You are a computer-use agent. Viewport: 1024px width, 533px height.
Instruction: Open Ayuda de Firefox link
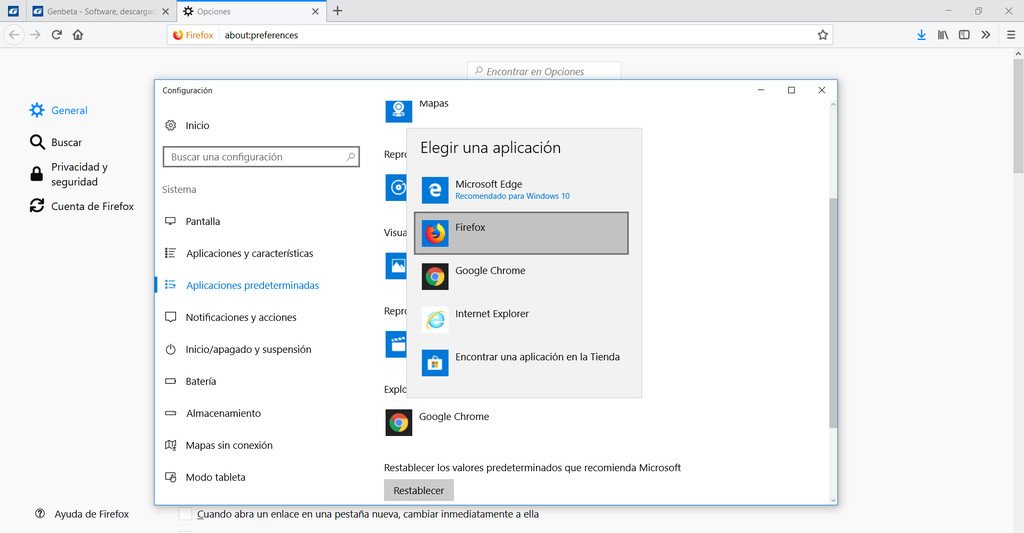[x=82, y=514]
